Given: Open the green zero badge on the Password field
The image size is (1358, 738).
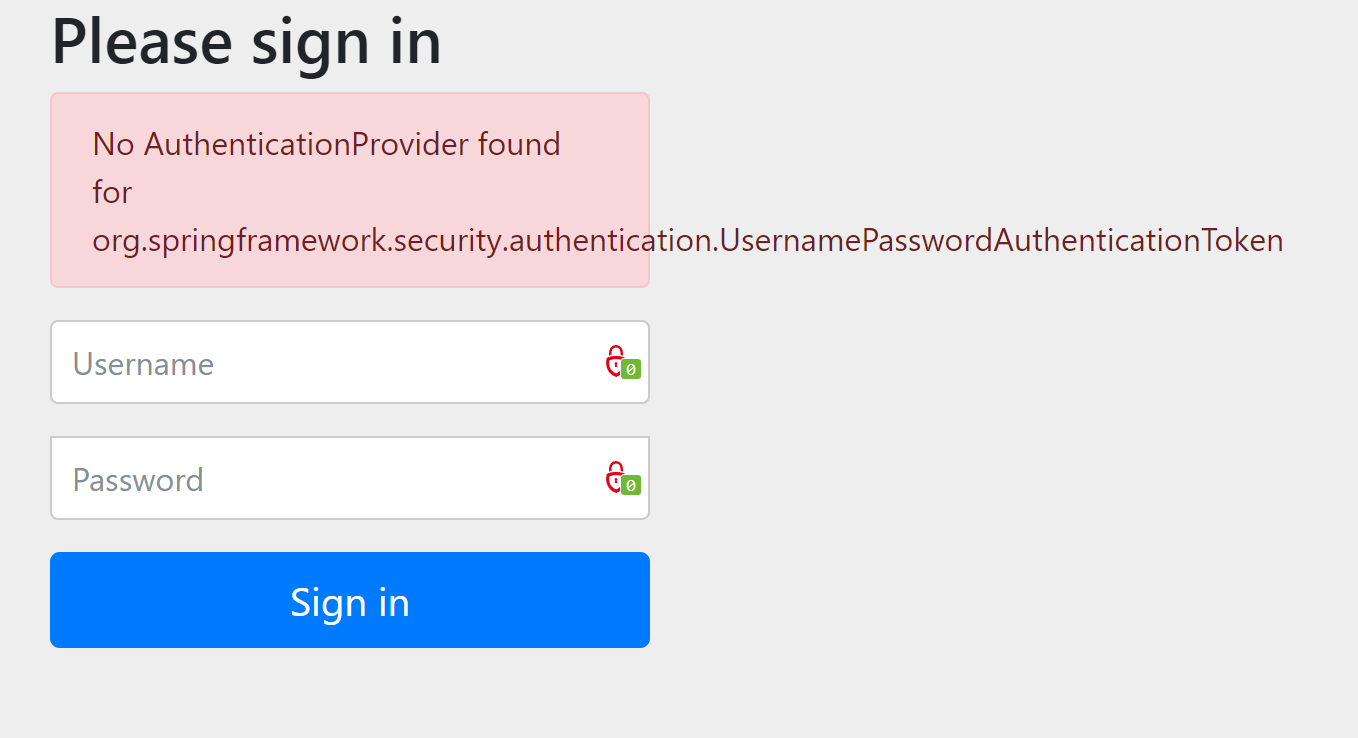Looking at the screenshot, I should click(629, 486).
